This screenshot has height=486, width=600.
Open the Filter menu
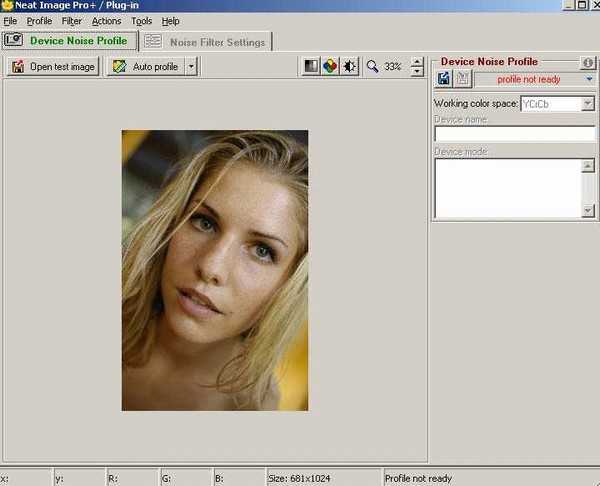coord(71,21)
